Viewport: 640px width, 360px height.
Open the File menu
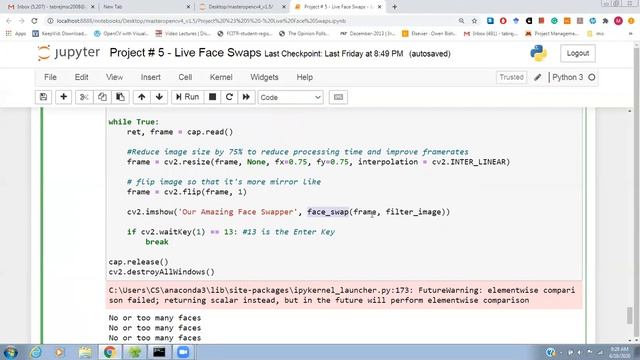click(50, 77)
